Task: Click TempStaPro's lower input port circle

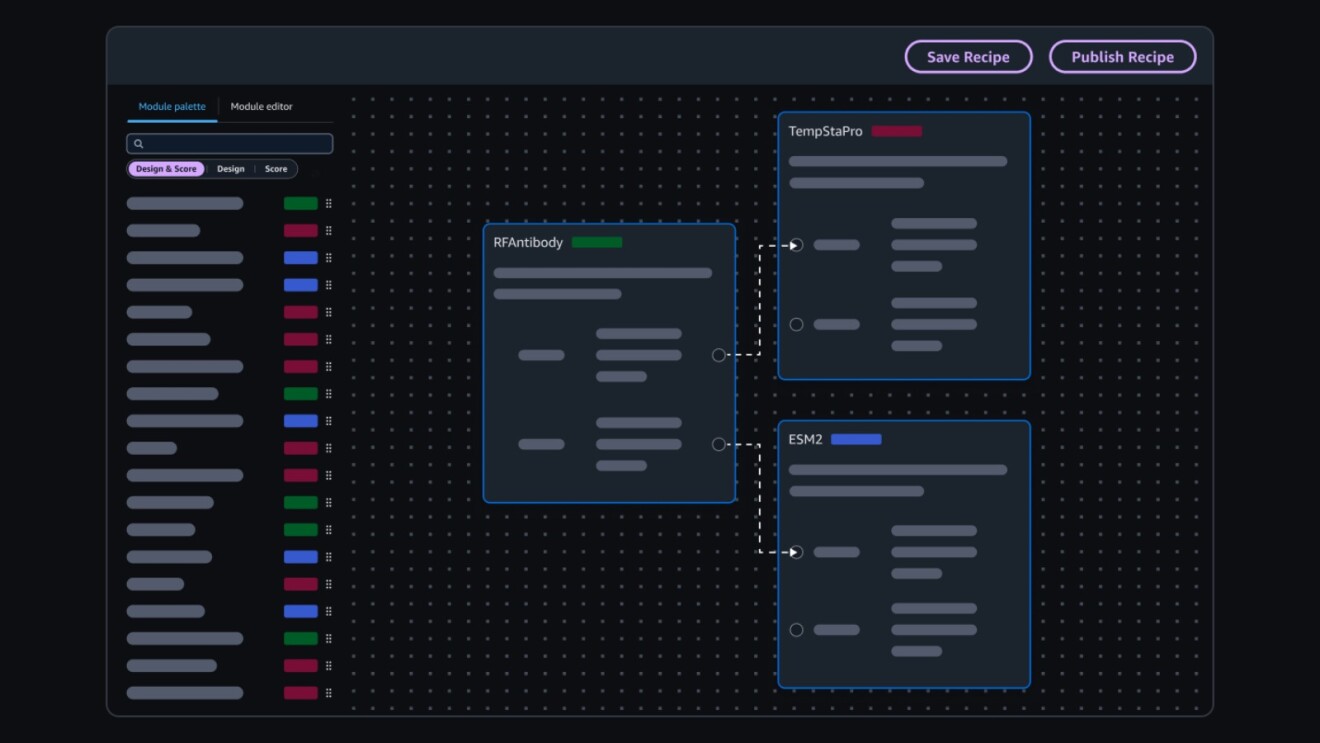Action: click(x=796, y=324)
